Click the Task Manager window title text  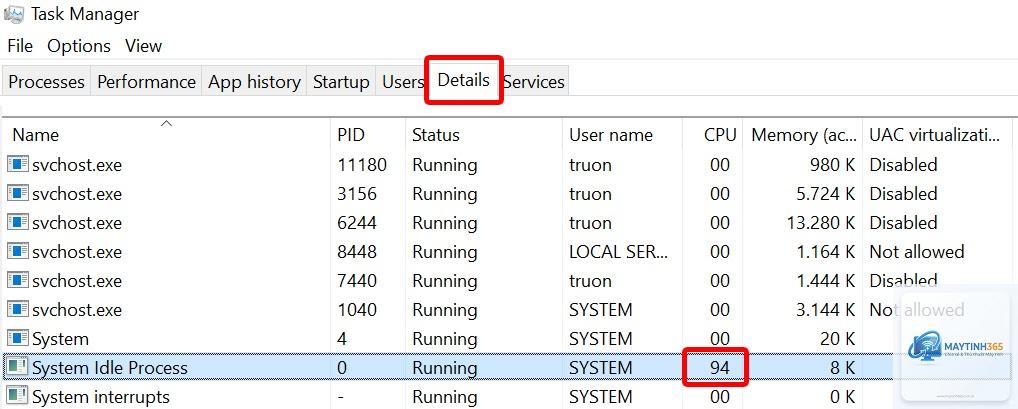(x=85, y=14)
